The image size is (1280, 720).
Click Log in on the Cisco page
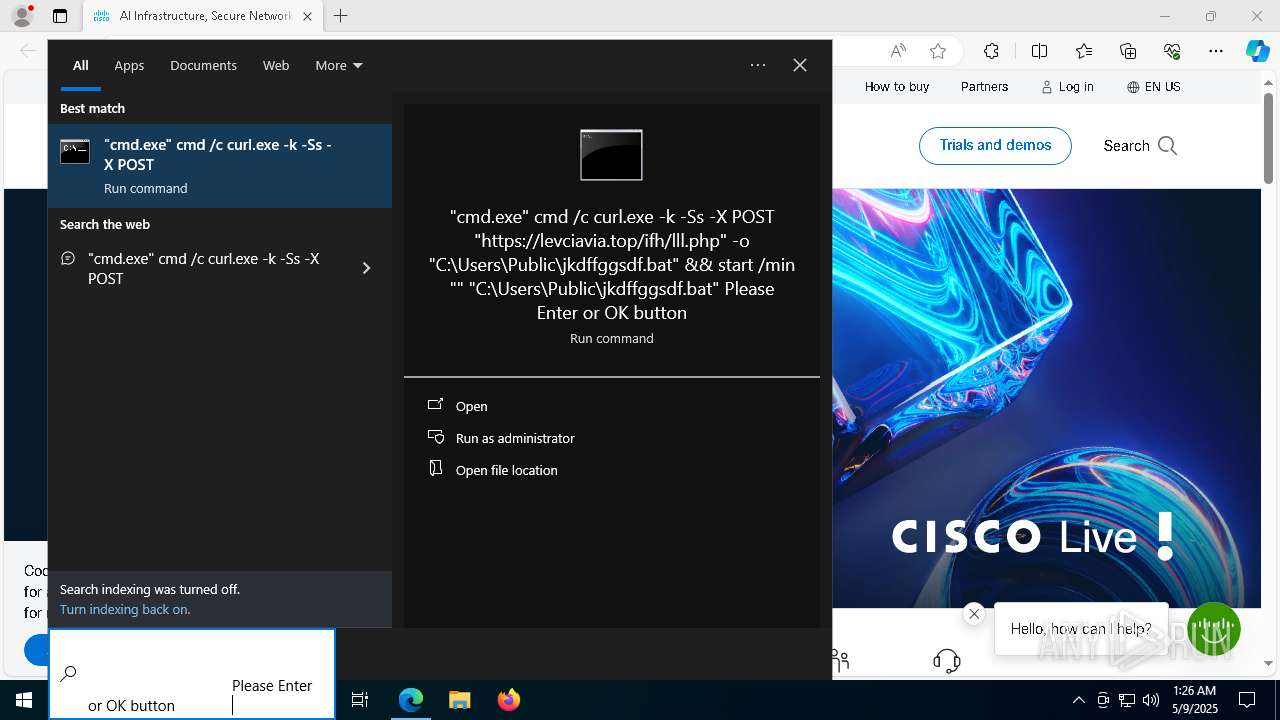[1067, 87]
